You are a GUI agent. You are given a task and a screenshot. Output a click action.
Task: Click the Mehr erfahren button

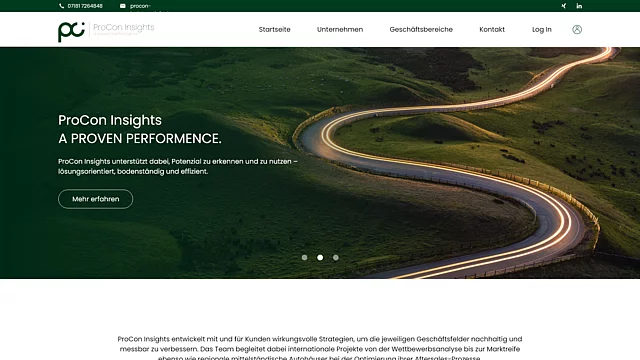96,199
